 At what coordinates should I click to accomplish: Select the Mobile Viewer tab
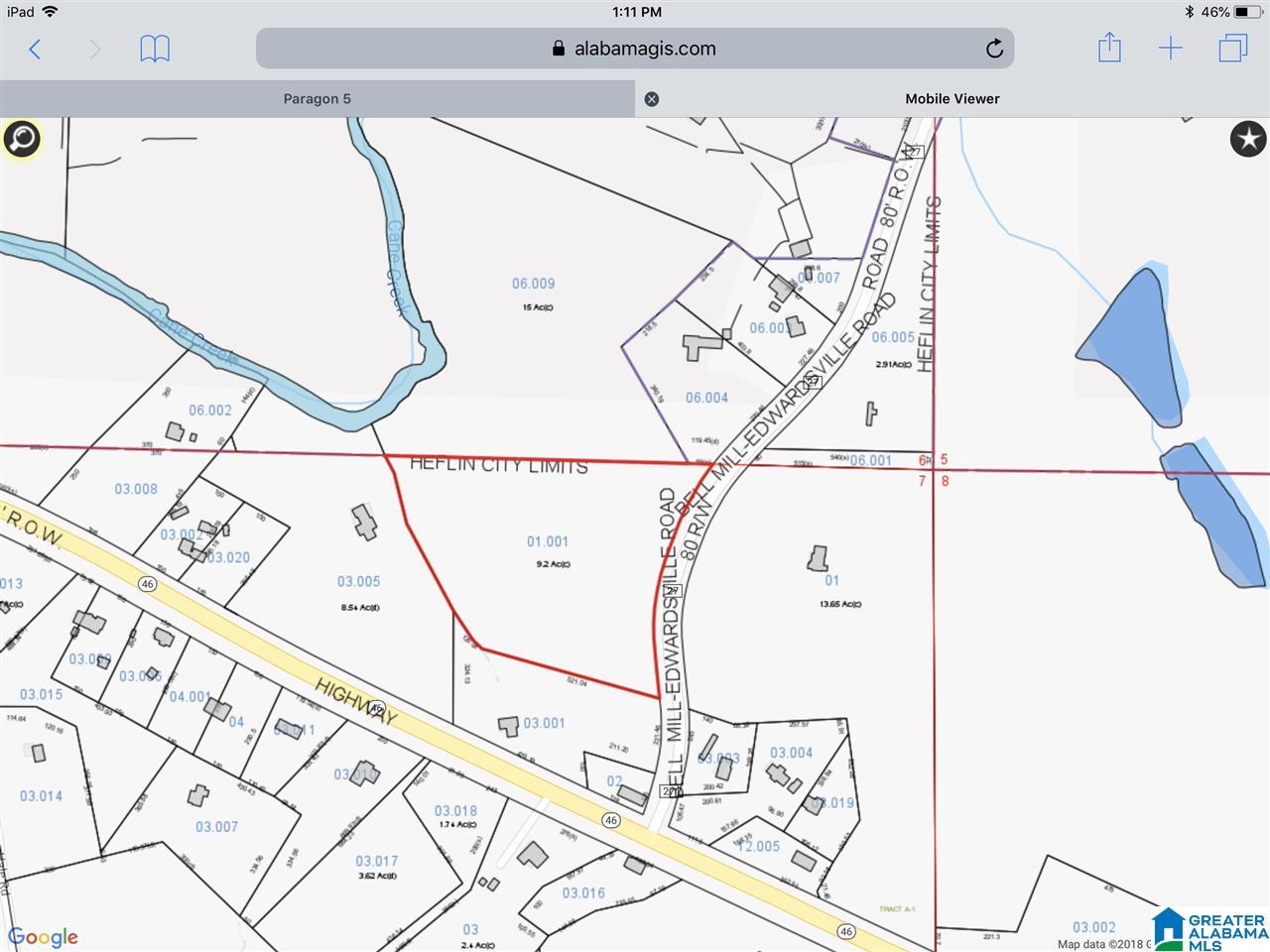[x=952, y=98]
